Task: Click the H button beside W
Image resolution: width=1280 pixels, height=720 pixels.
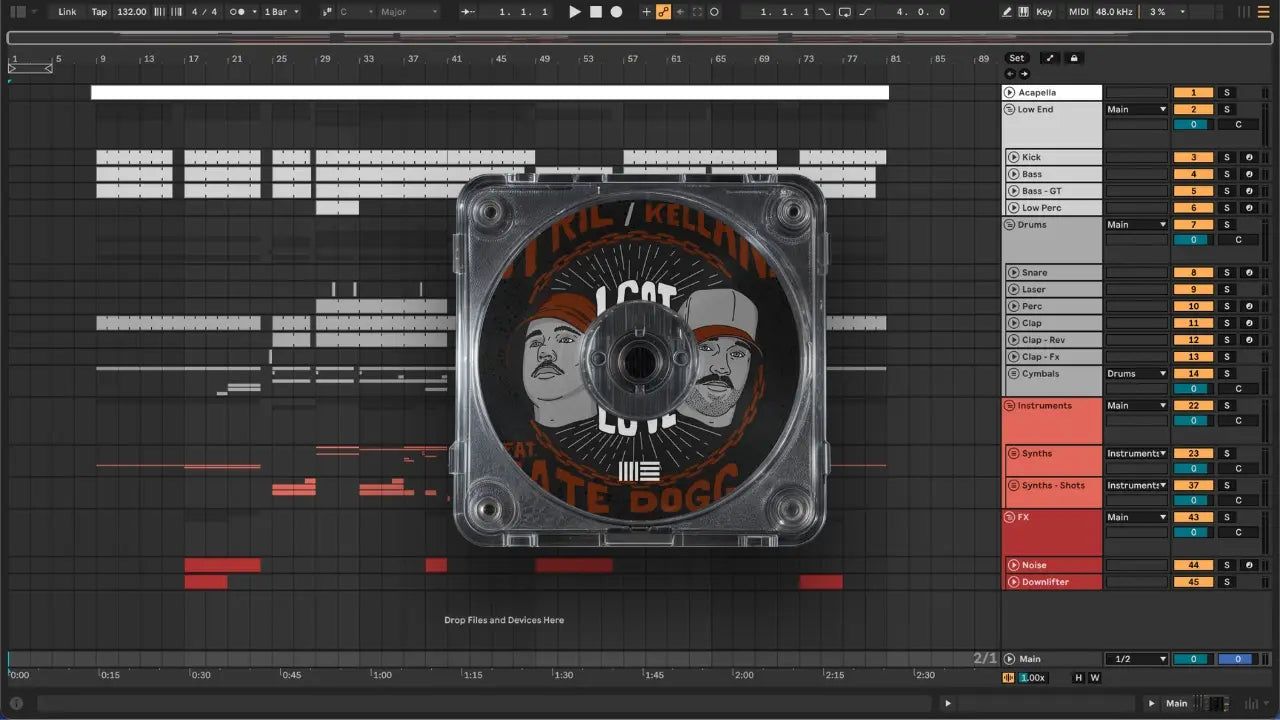Action: click(x=1078, y=678)
